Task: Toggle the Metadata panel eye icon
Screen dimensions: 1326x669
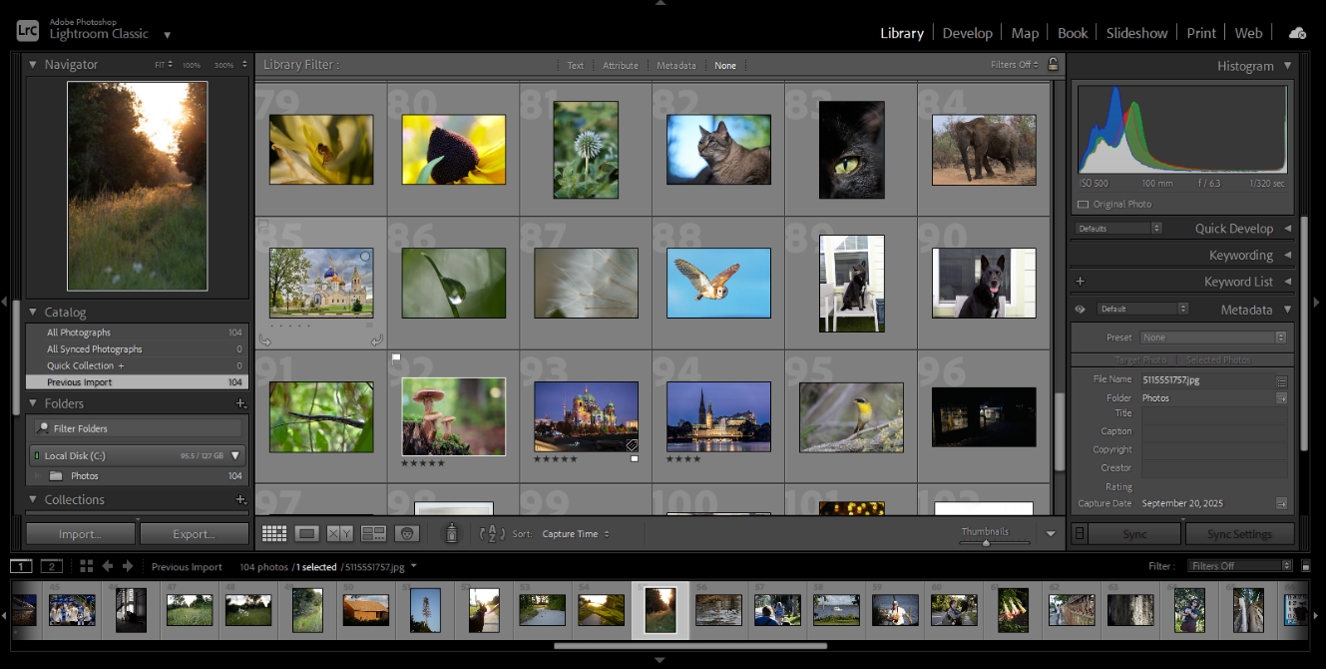Action: [1080, 309]
